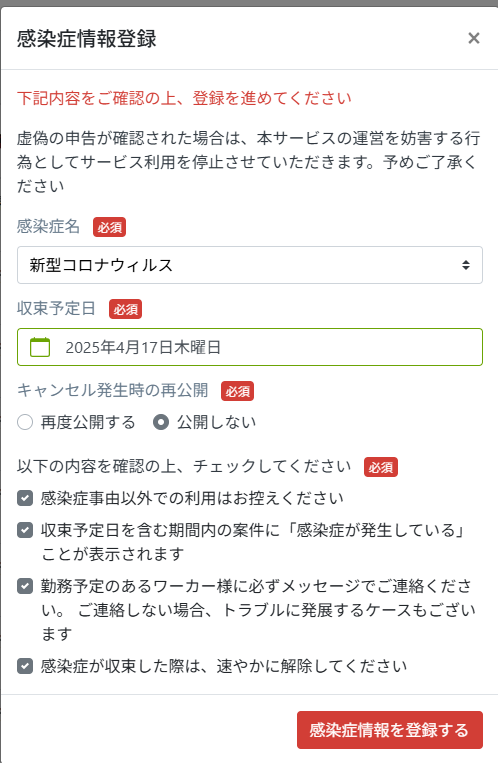Toggle the 収束予定日を含む期間内の案件 checkbox
Image resolution: width=498 pixels, height=763 pixels.
25,530
